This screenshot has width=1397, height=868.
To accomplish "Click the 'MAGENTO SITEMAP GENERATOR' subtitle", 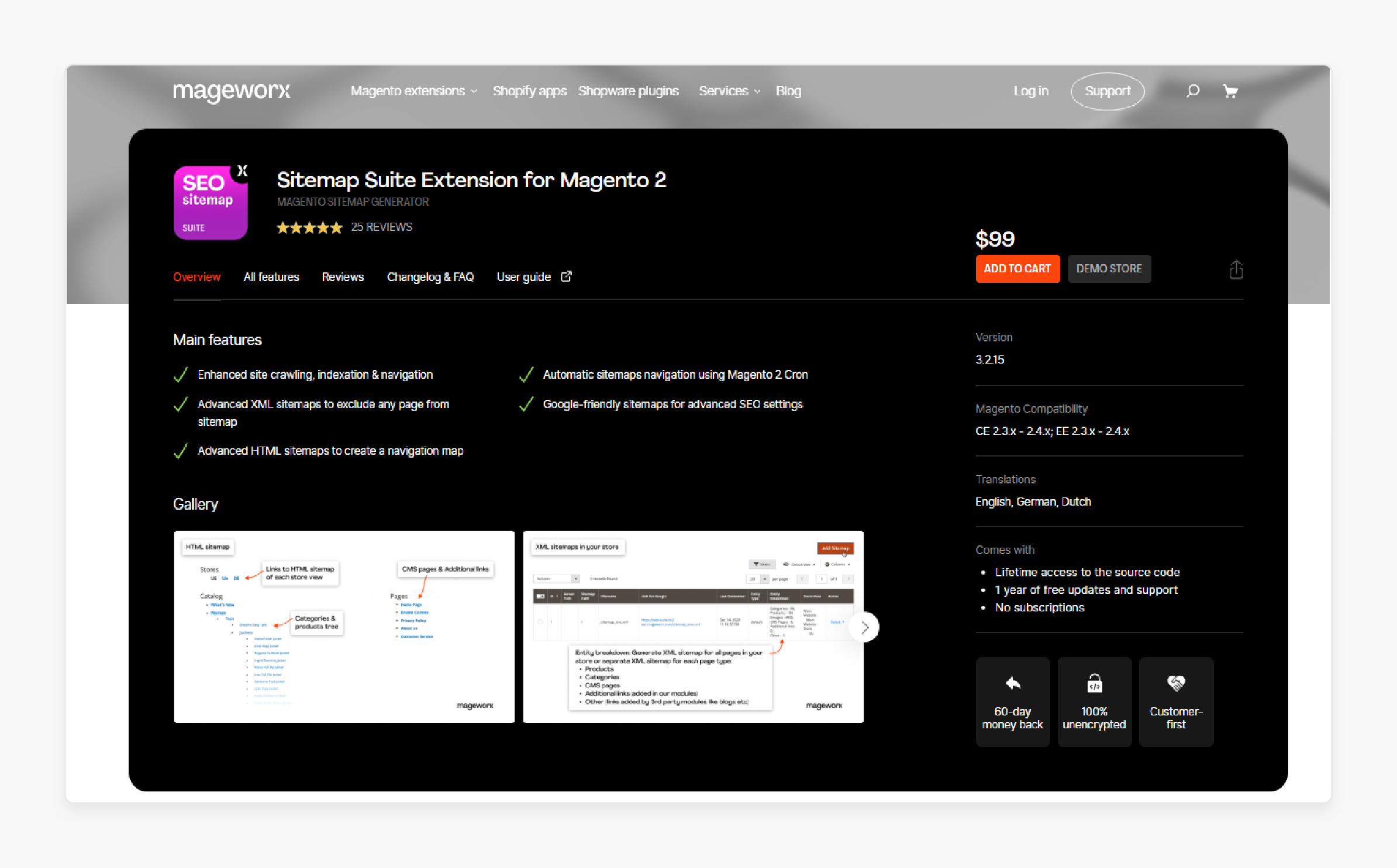I will pyautogui.click(x=353, y=202).
